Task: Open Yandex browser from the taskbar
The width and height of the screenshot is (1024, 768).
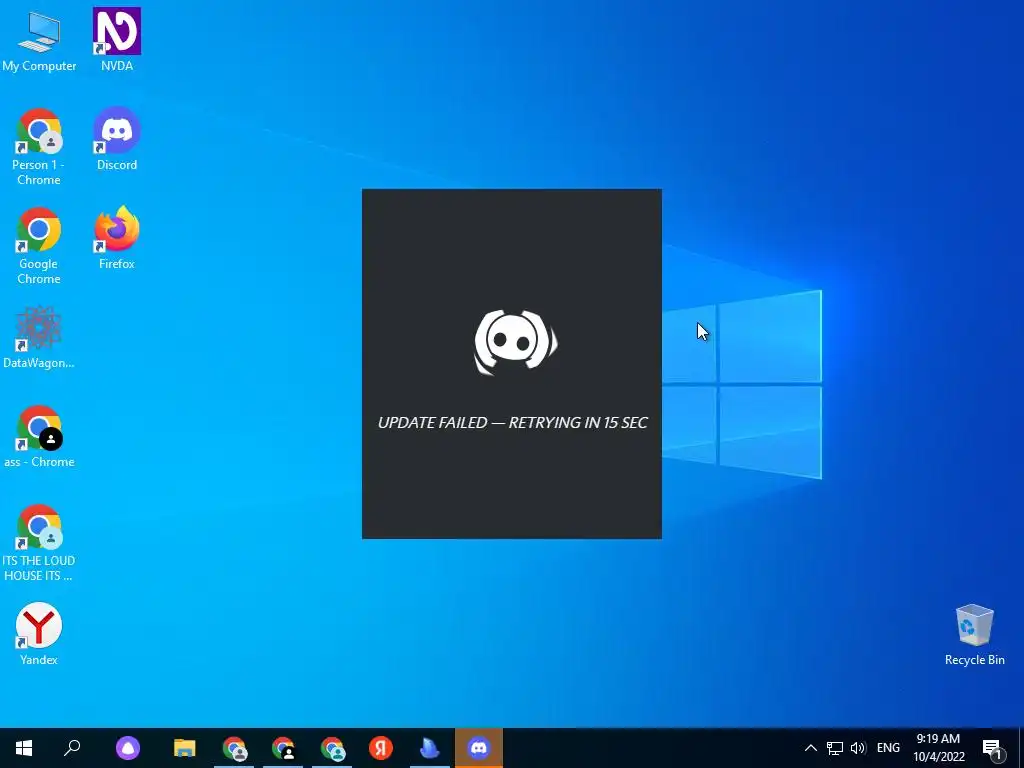Action: click(381, 748)
